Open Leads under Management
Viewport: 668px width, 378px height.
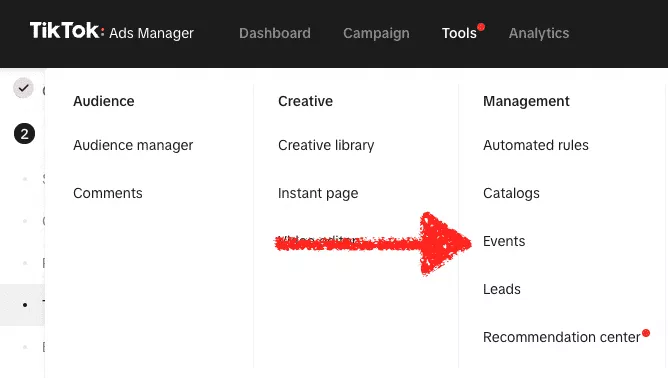tap(501, 289)
